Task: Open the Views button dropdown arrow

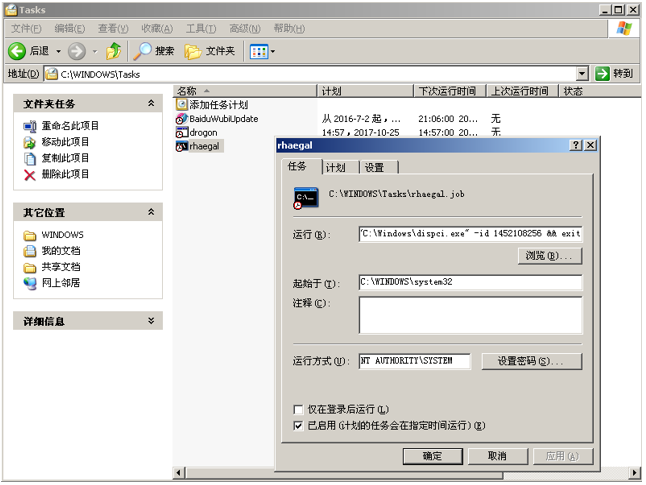Action: (x=273, y=52)
